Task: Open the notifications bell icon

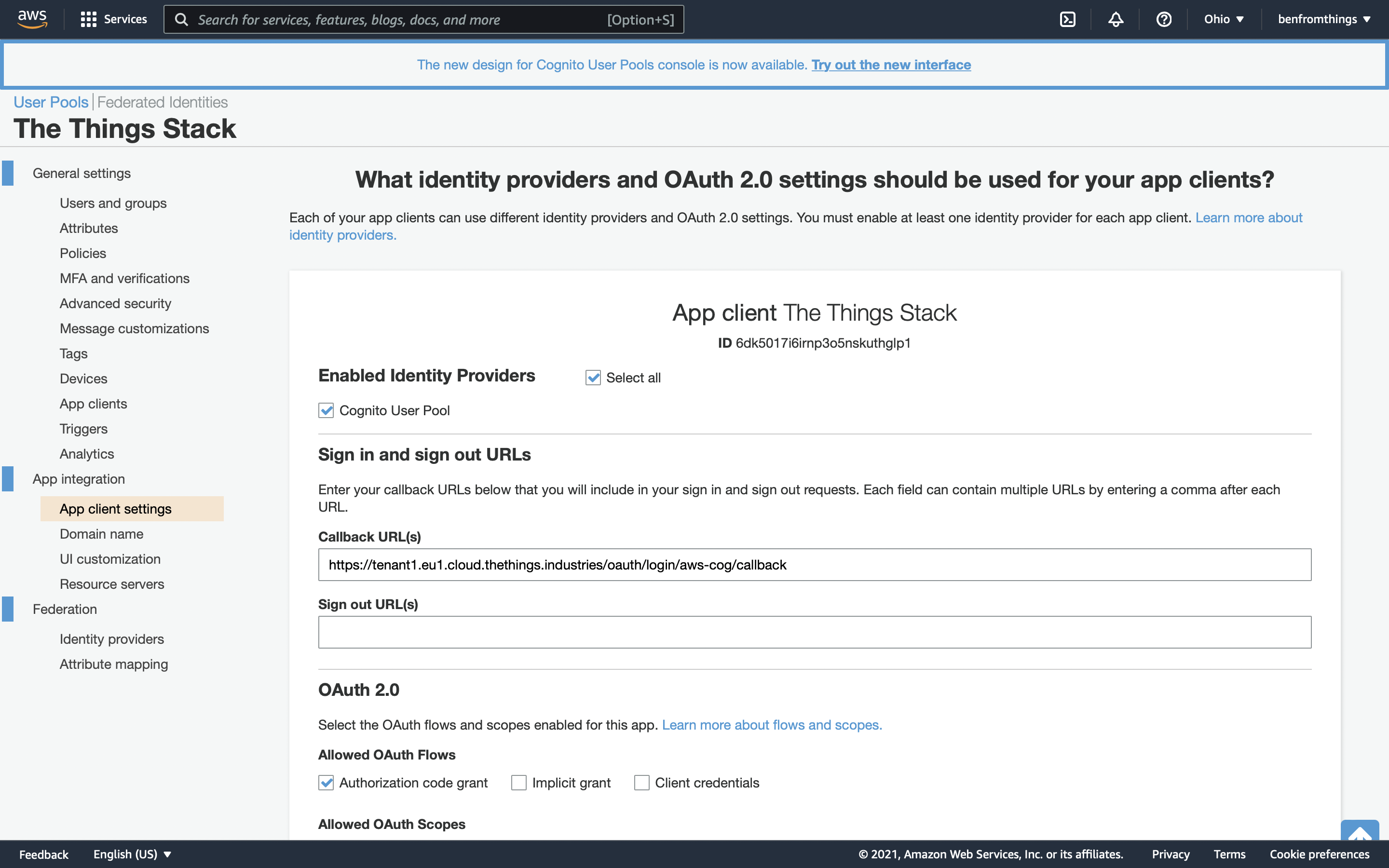Action: (x=1116, y=19)
